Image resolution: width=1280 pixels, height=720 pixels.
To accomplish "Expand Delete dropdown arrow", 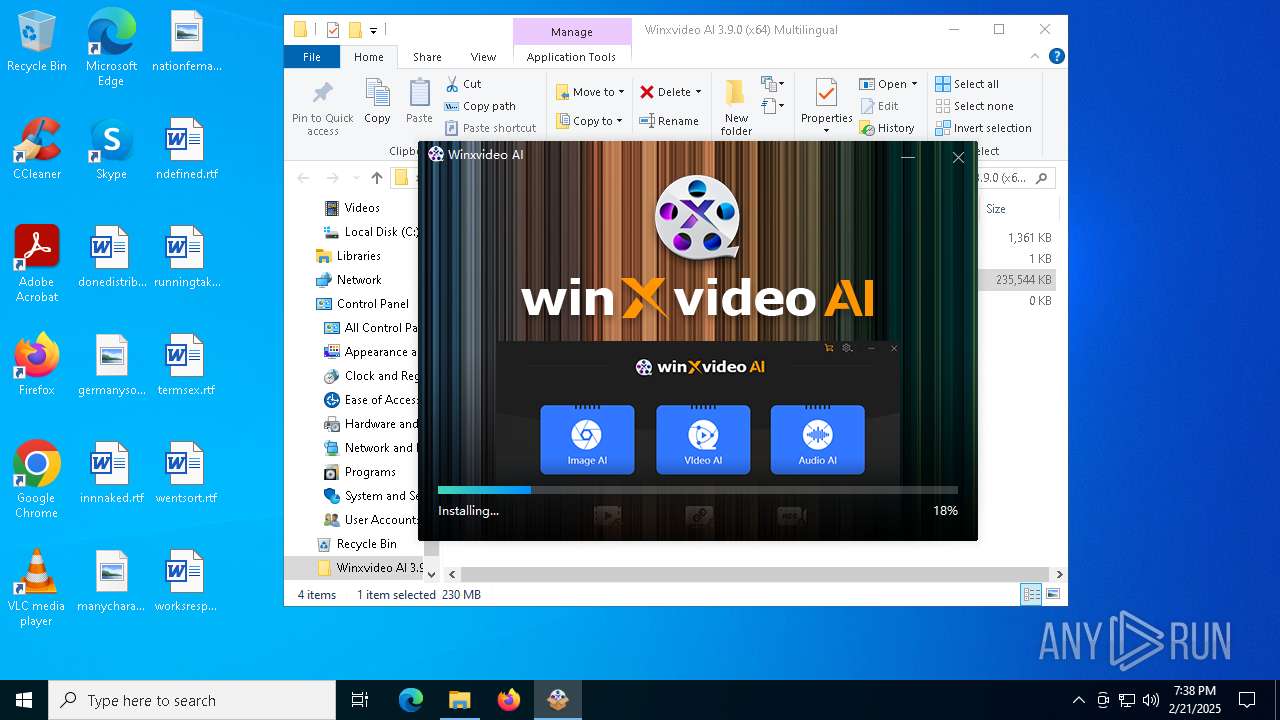I will 698,92.
